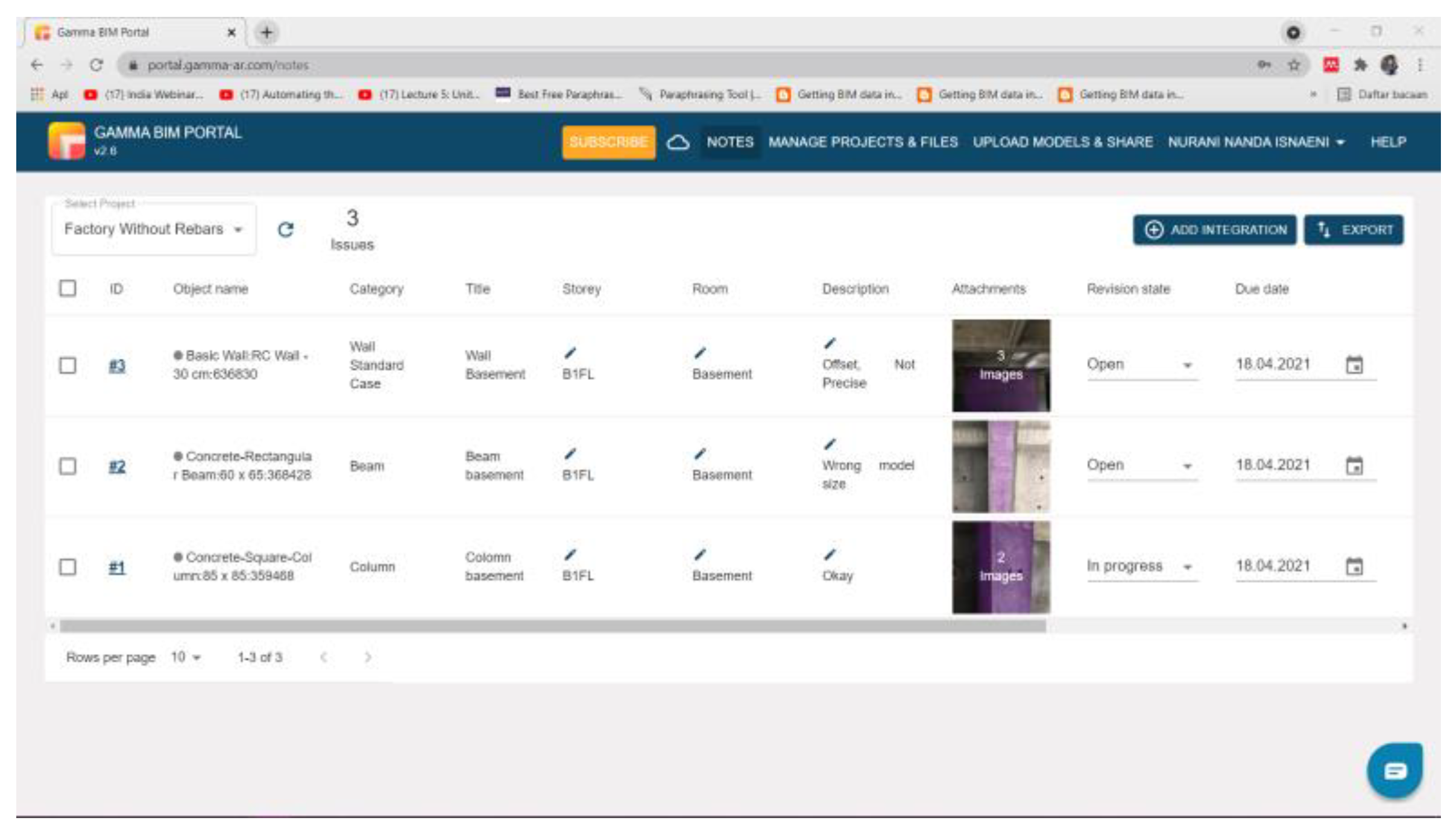Image resolution: width=1456 pixels, height=835 pixels.
Task: Open issue #2 ID link
Action: (x=117, y=466)
